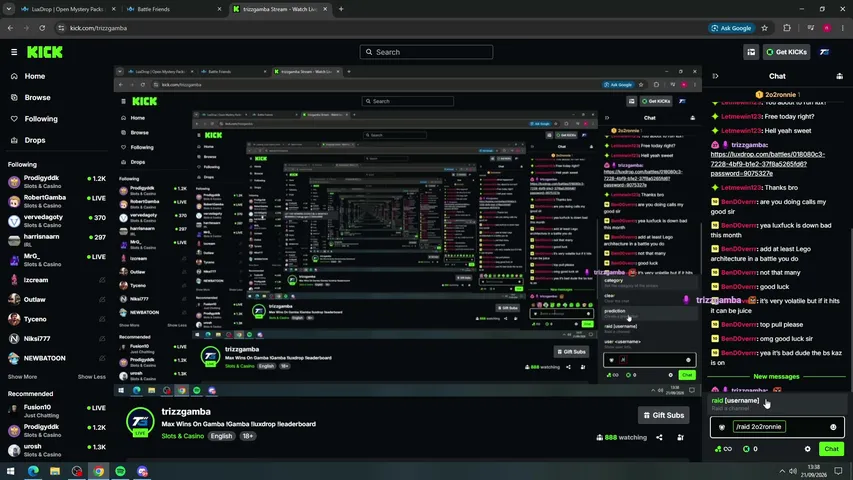Collapse the list with Show Less

[91, 377]
